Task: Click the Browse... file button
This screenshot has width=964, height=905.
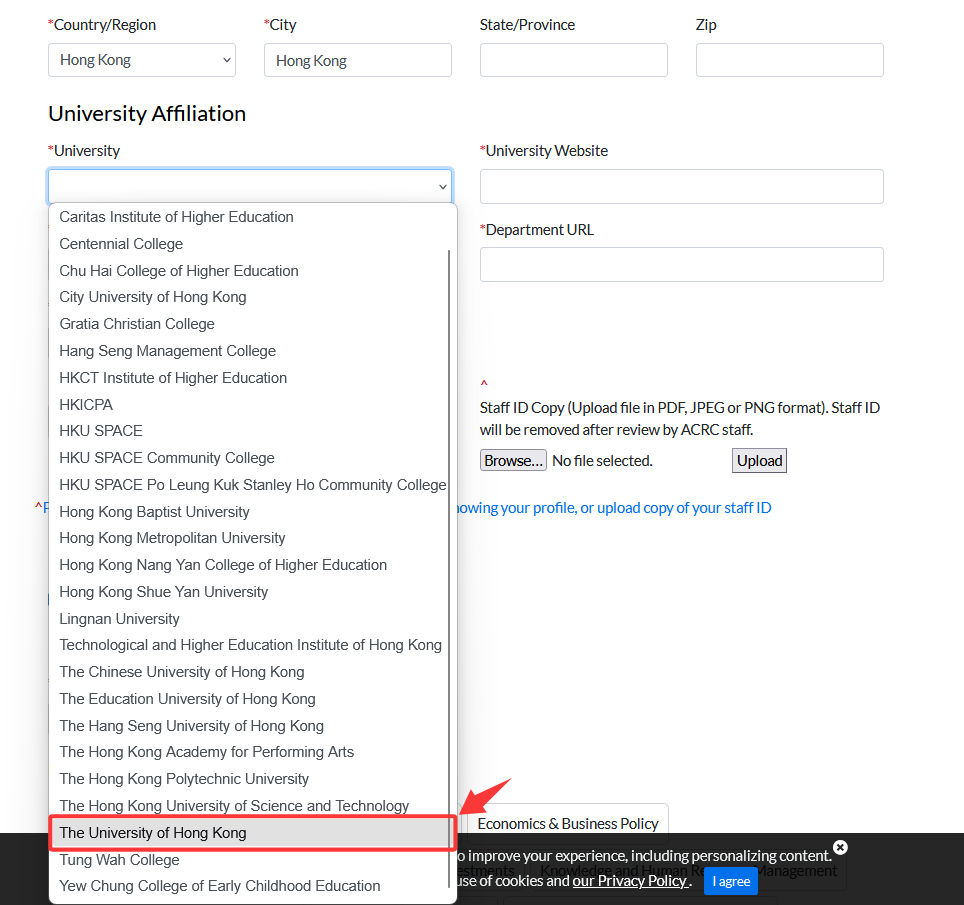Action: pos(513,460)
